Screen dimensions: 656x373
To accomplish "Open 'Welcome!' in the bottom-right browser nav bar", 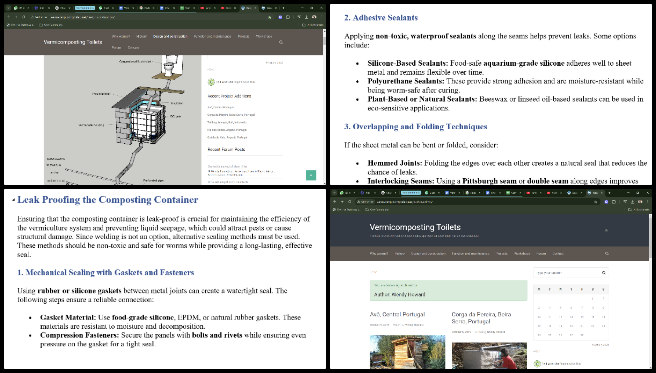I will (379, 253).
